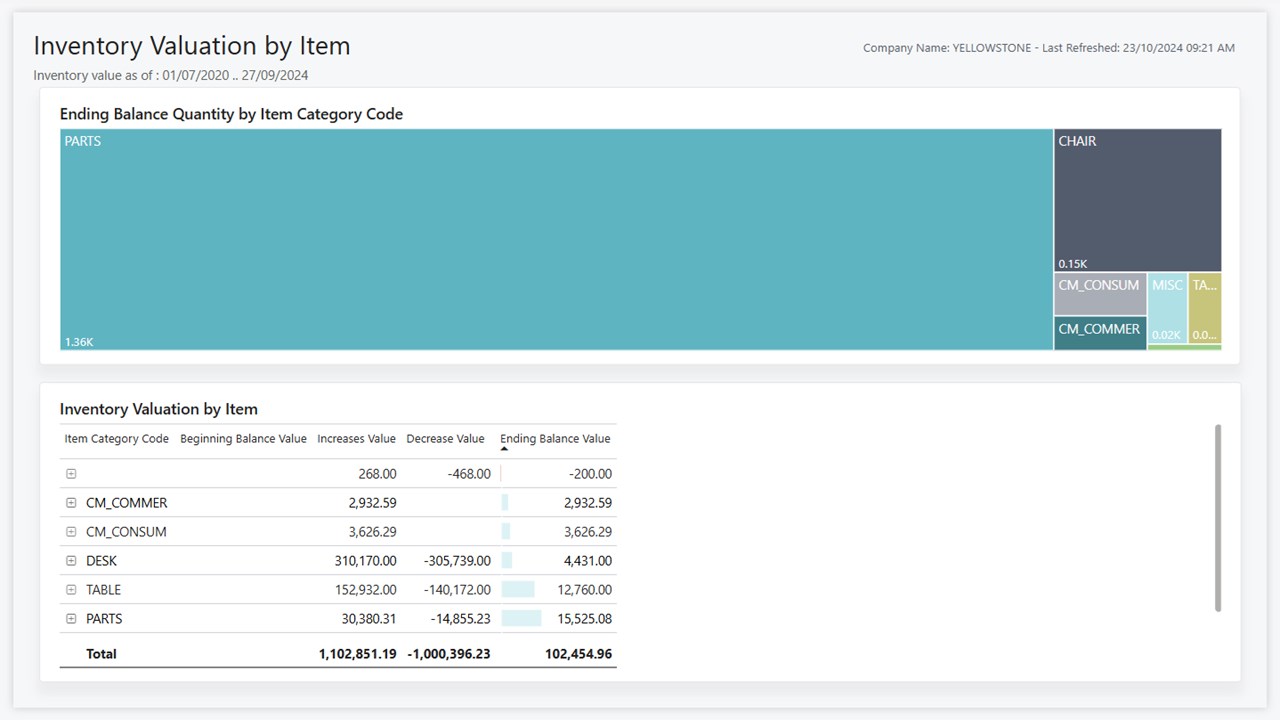Click the -468.00 Decrease Value cell
This screenshot has width=1280, height=720.
coord(469,474)
